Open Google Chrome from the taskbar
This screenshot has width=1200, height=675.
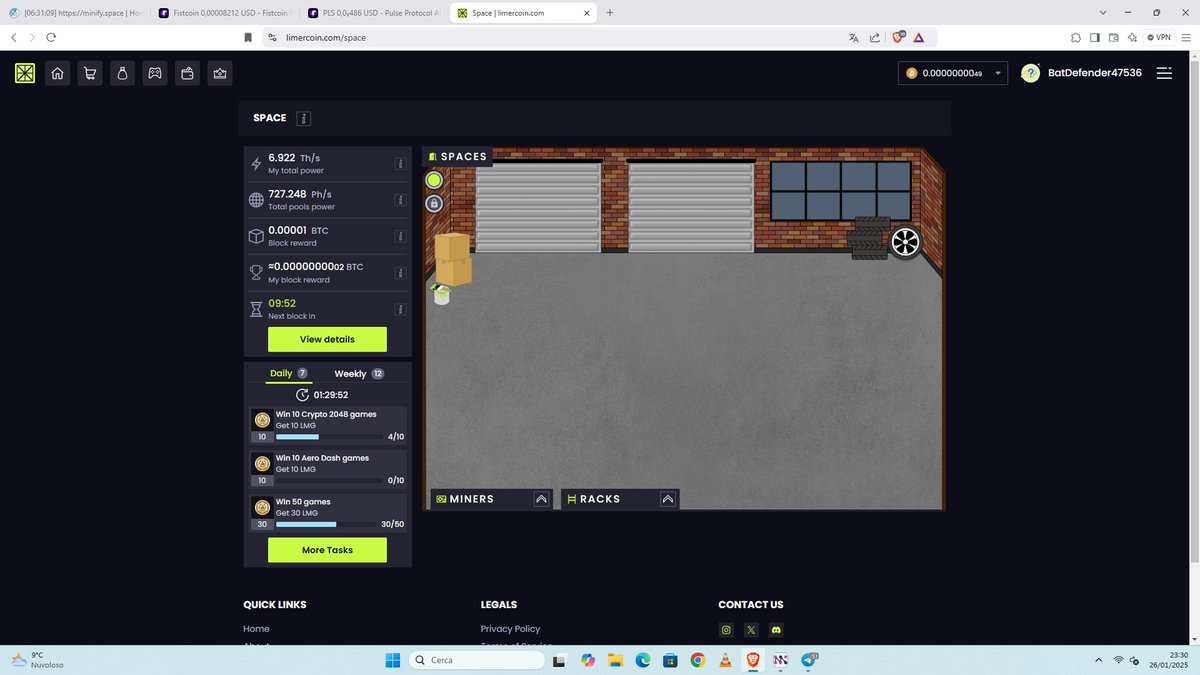coord(698,660)
